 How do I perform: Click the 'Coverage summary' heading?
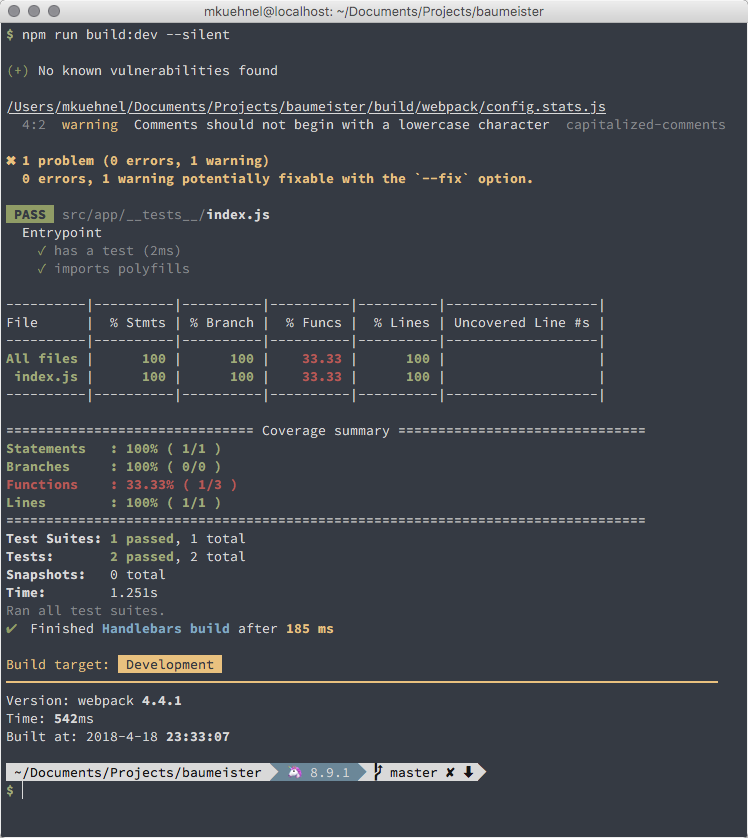325,431
